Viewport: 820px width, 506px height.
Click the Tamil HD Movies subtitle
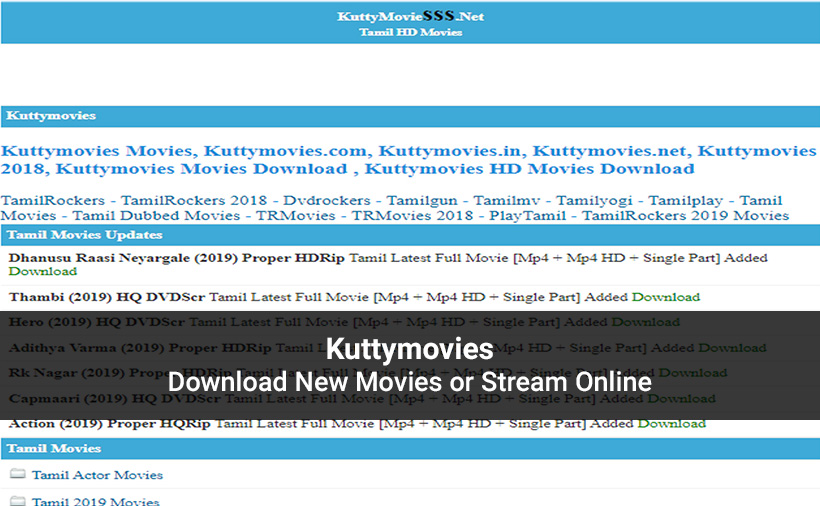click(x=411, y=32)
